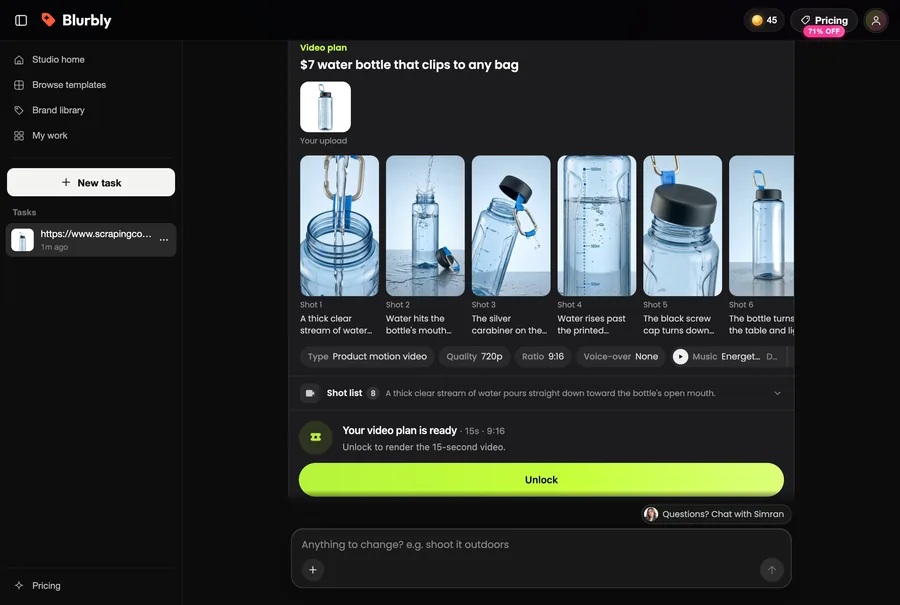Click the green ticket icon beside video plan ready

click(316, 437)
